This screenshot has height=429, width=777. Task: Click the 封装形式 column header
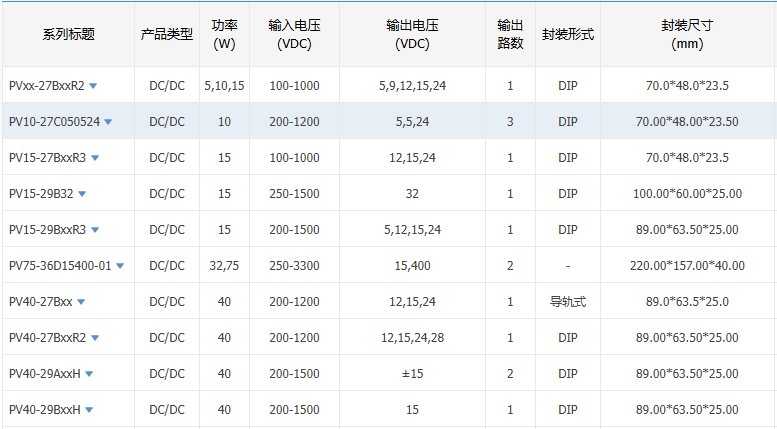567,35
